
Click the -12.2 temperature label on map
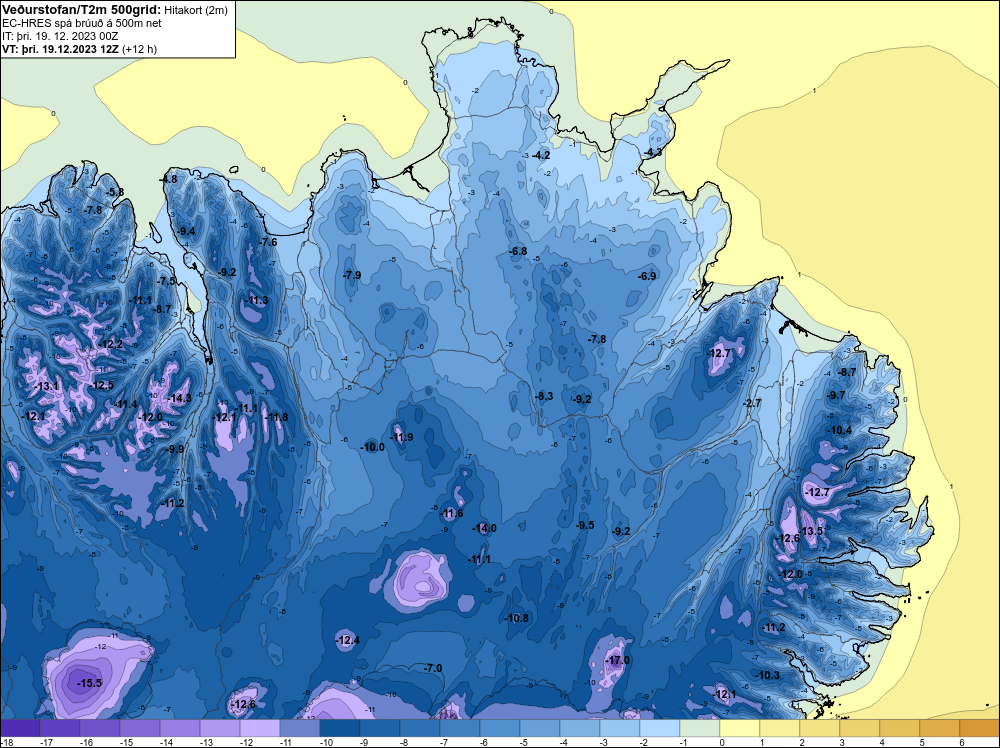[x=110, y=344]
